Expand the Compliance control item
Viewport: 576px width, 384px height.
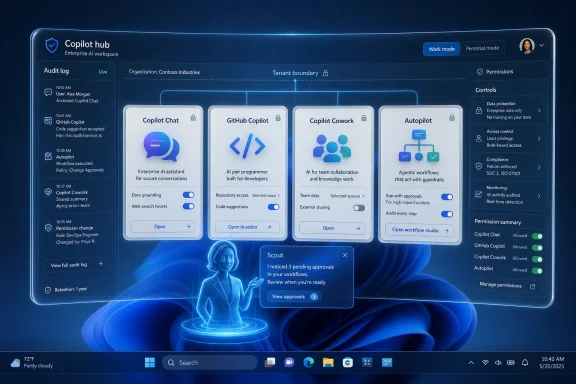[539, 167]
